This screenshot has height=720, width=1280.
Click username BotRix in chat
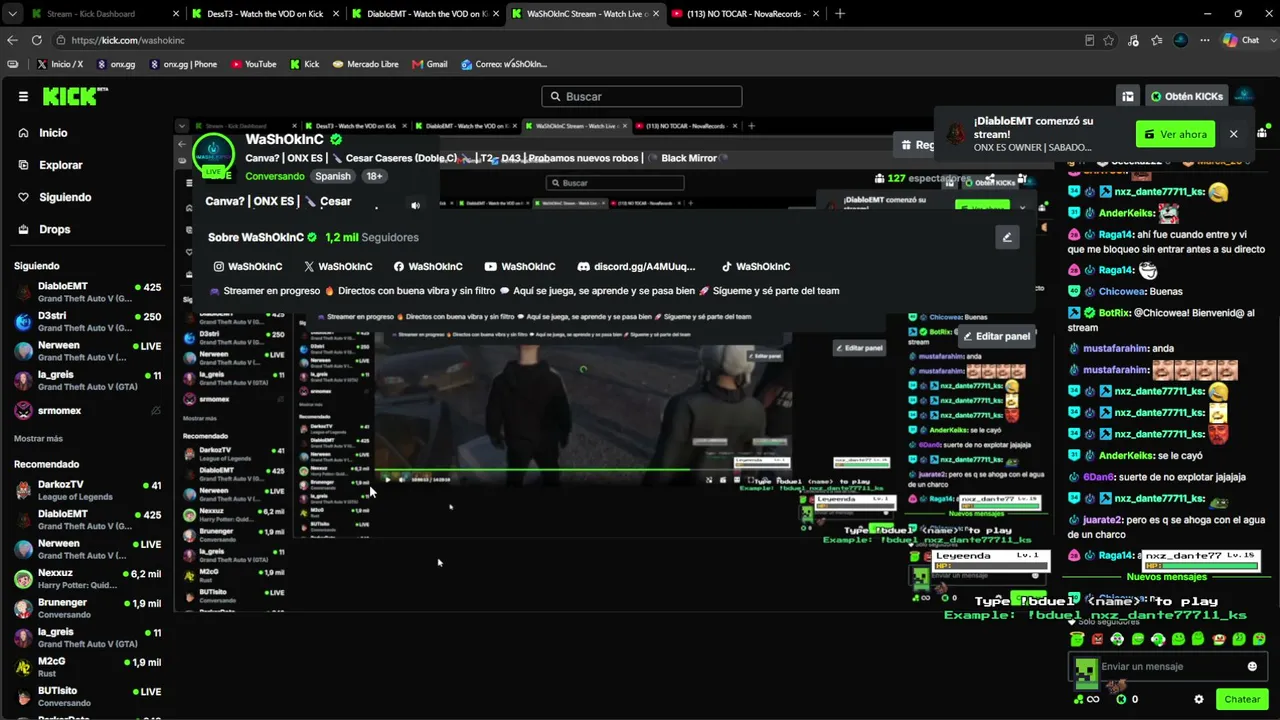[1114, 313]
